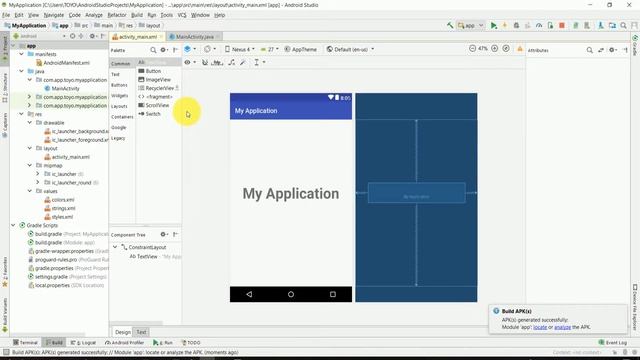Select AppTheme theme button
Screen dimensions: 640x360
pos(300,49)
